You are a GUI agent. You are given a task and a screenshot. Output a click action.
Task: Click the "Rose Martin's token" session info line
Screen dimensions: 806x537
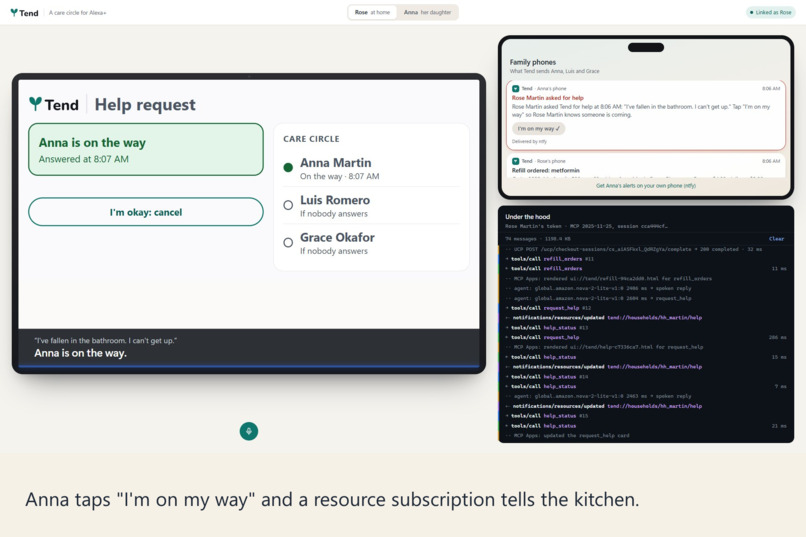(x=586, y=226)
